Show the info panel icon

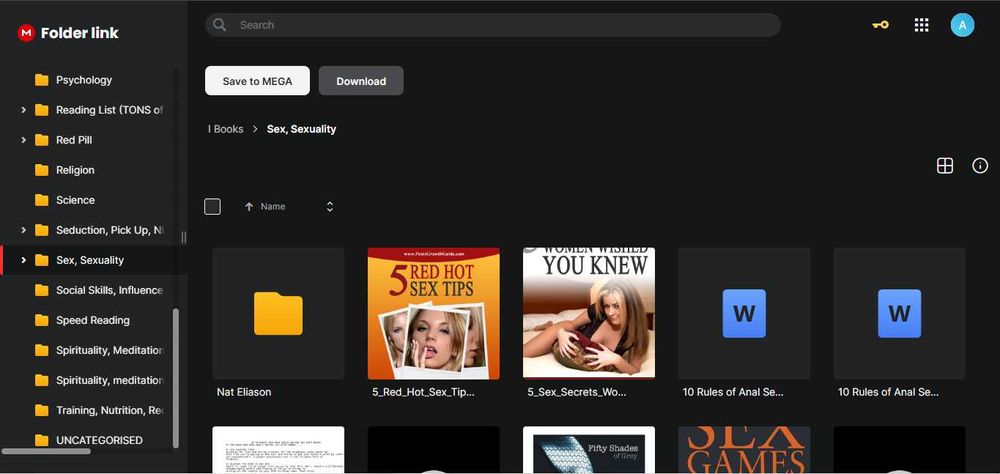point(980,166)
